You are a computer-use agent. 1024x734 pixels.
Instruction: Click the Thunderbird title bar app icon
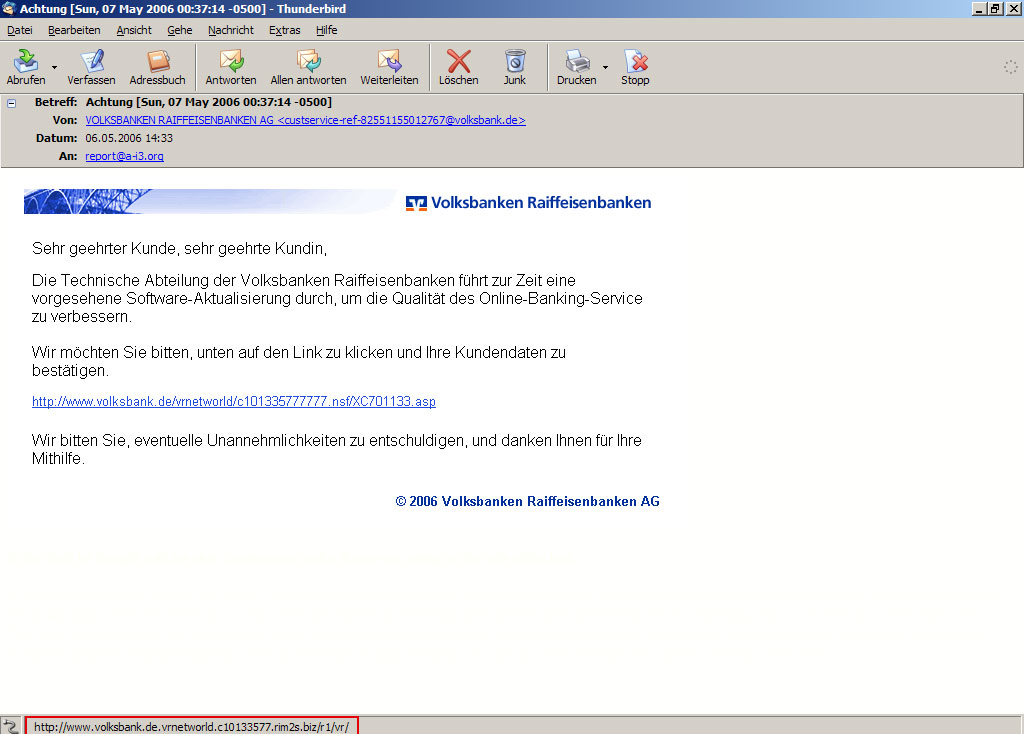click(x=8, y=8)
